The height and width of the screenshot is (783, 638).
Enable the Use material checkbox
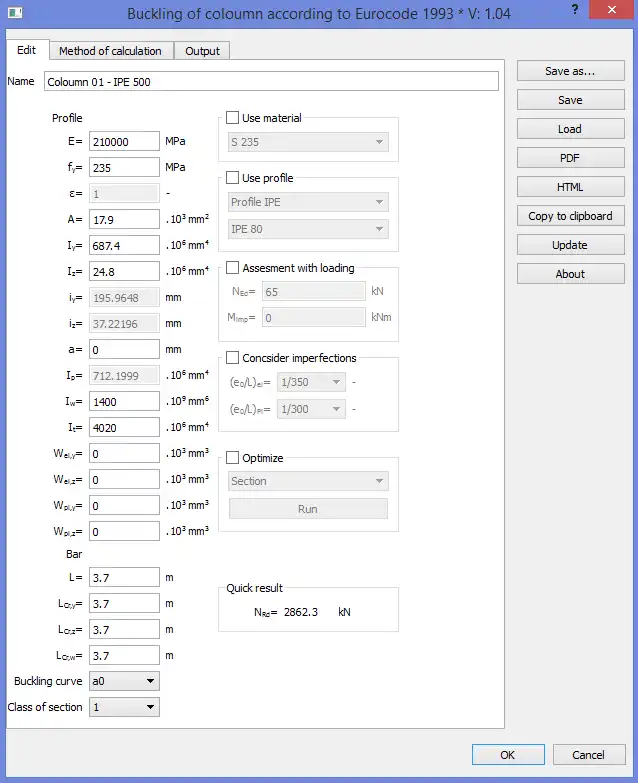click(x=232, y=118)
